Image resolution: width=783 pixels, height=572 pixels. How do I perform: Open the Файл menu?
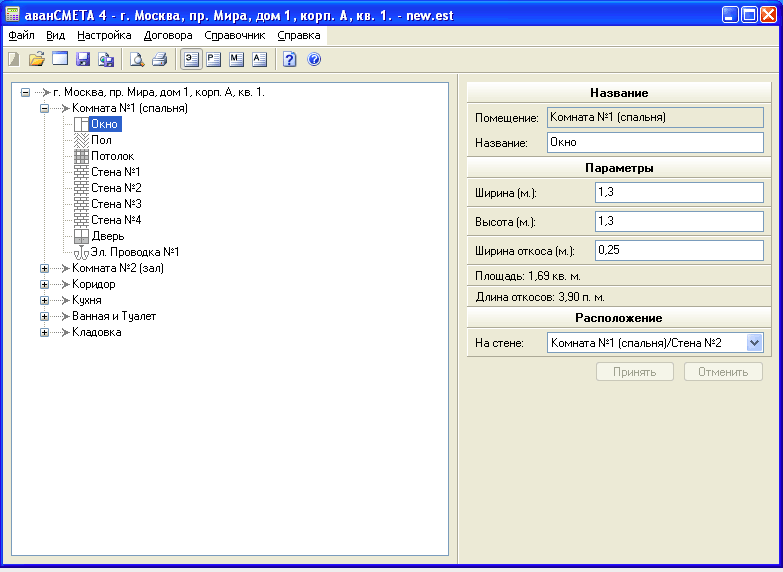(21, 35)
